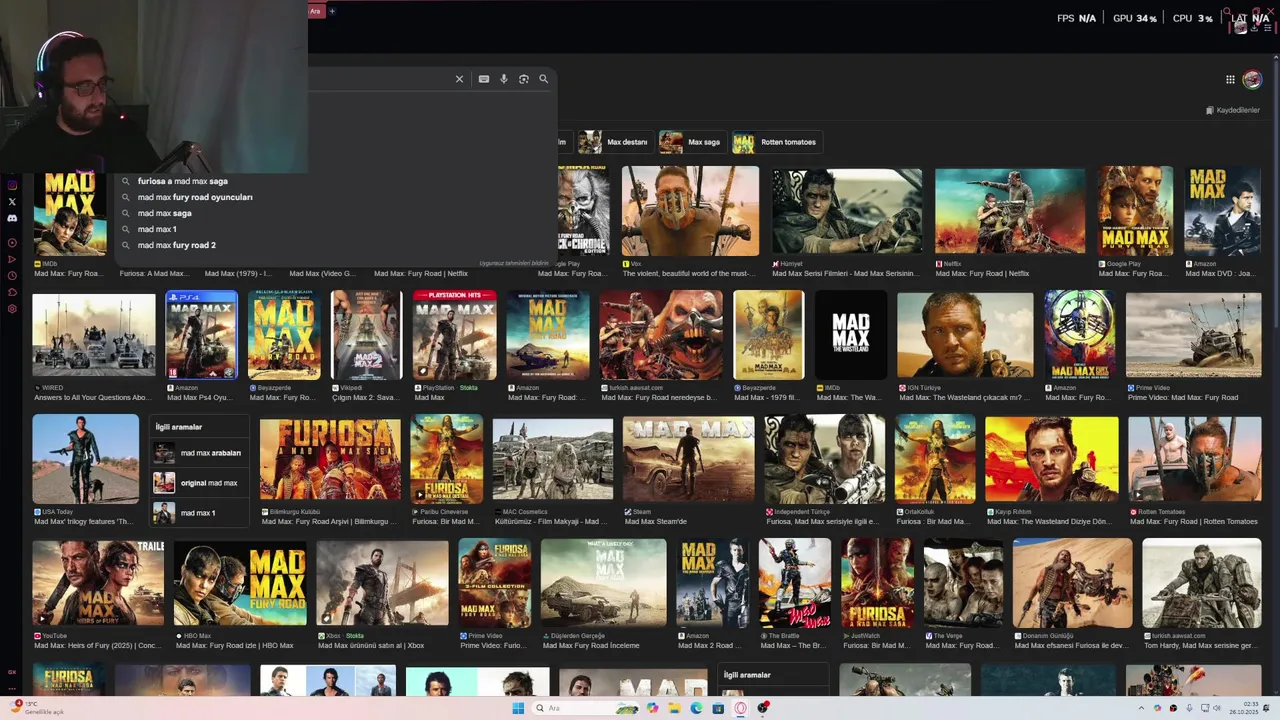Open the heart bookmarks icon in sidebar
This screenshot has width=1280, height=720.
[12, 292]
